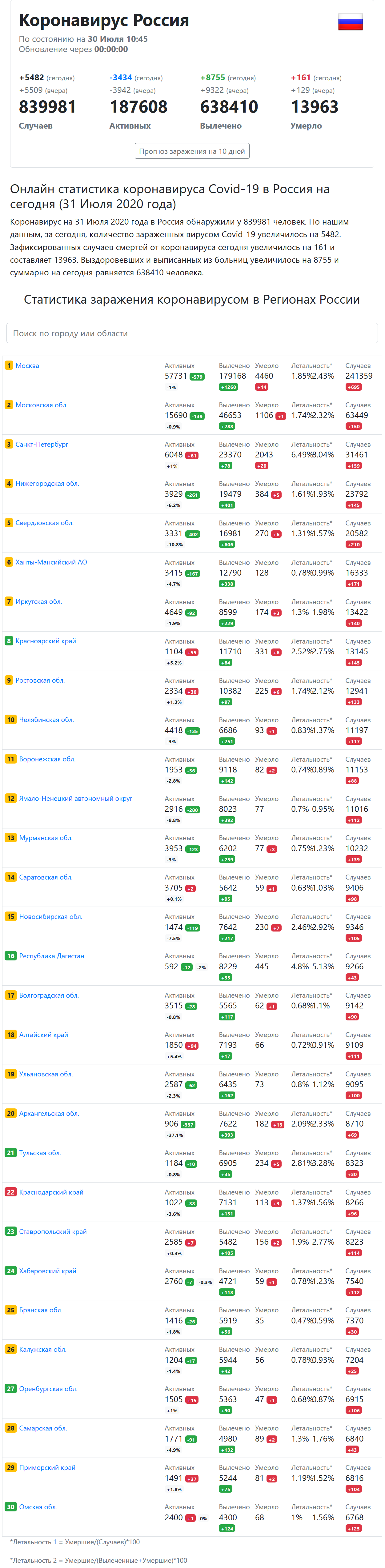The height and width of the screenshot is (1568, 385).
Task: Open the Иркутская обл. link
Action: point(39,601)
